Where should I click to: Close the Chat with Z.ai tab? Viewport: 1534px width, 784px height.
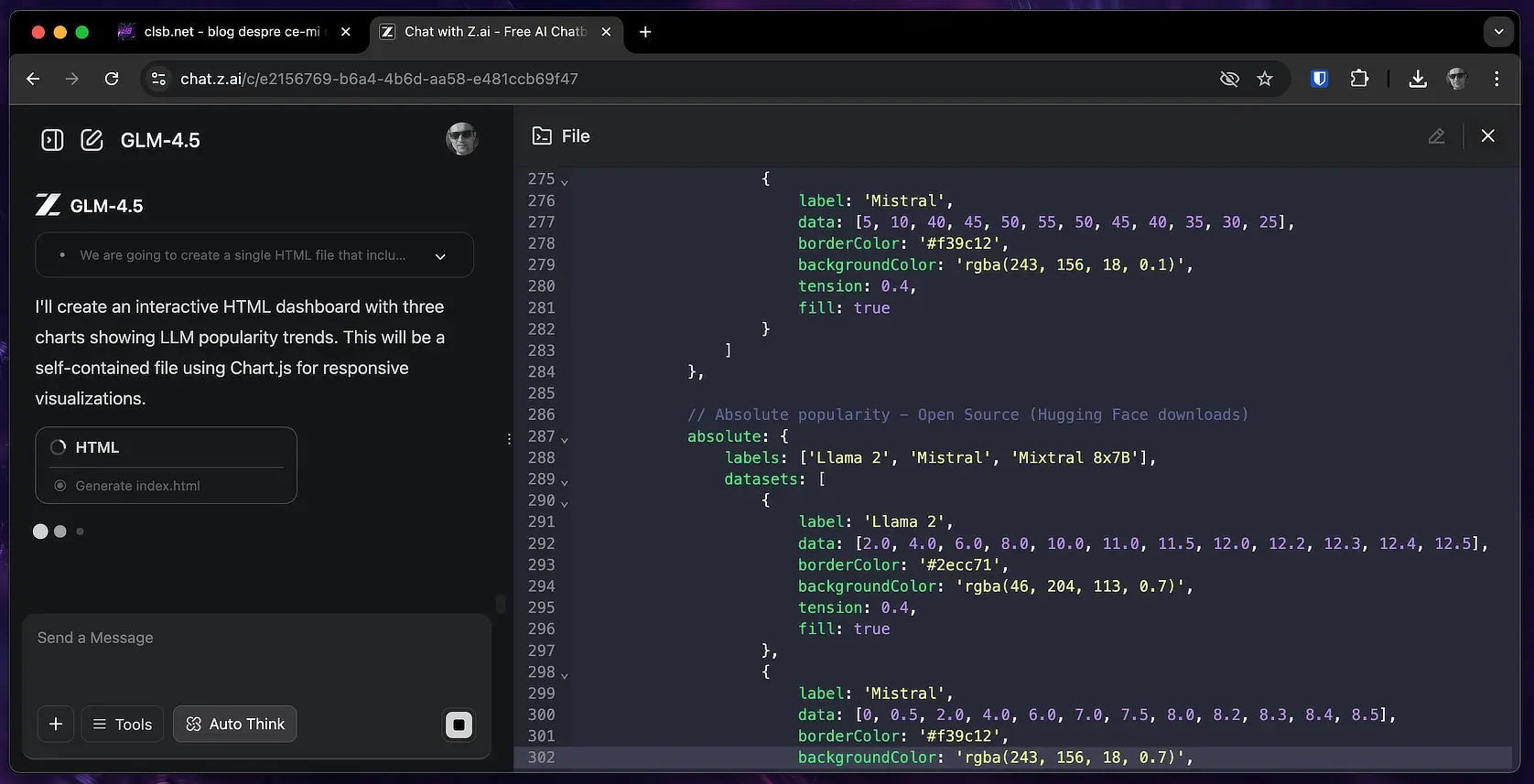(x=606, y=31)
